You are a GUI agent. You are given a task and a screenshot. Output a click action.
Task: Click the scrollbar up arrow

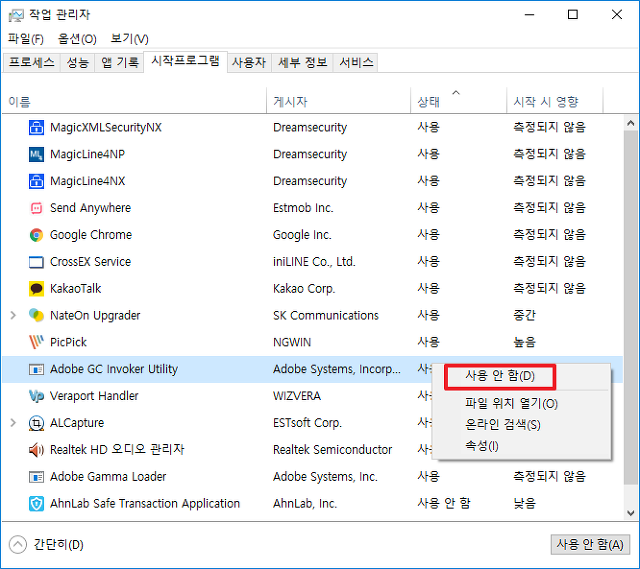tap(631, 123)
